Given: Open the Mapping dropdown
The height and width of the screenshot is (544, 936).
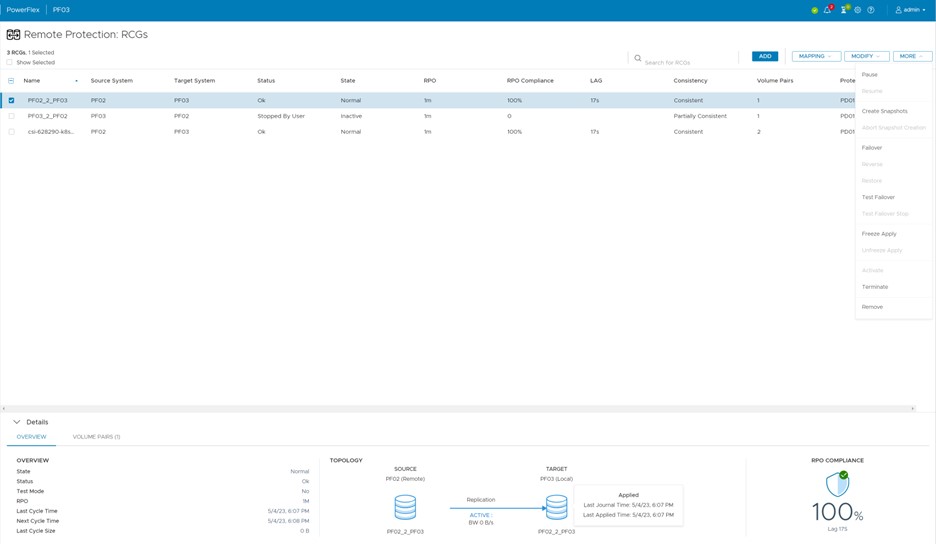Looking at the screenshot, I should [x=815, y=56].
